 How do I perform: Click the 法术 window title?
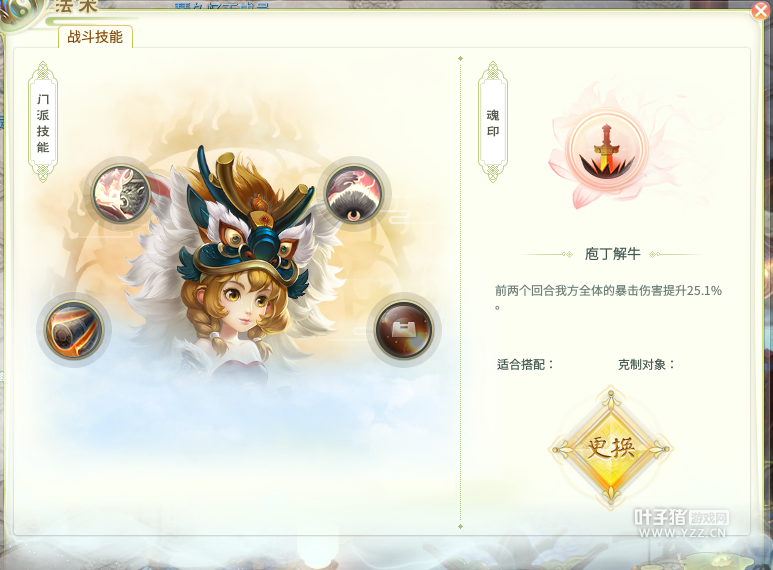(76, 6)
